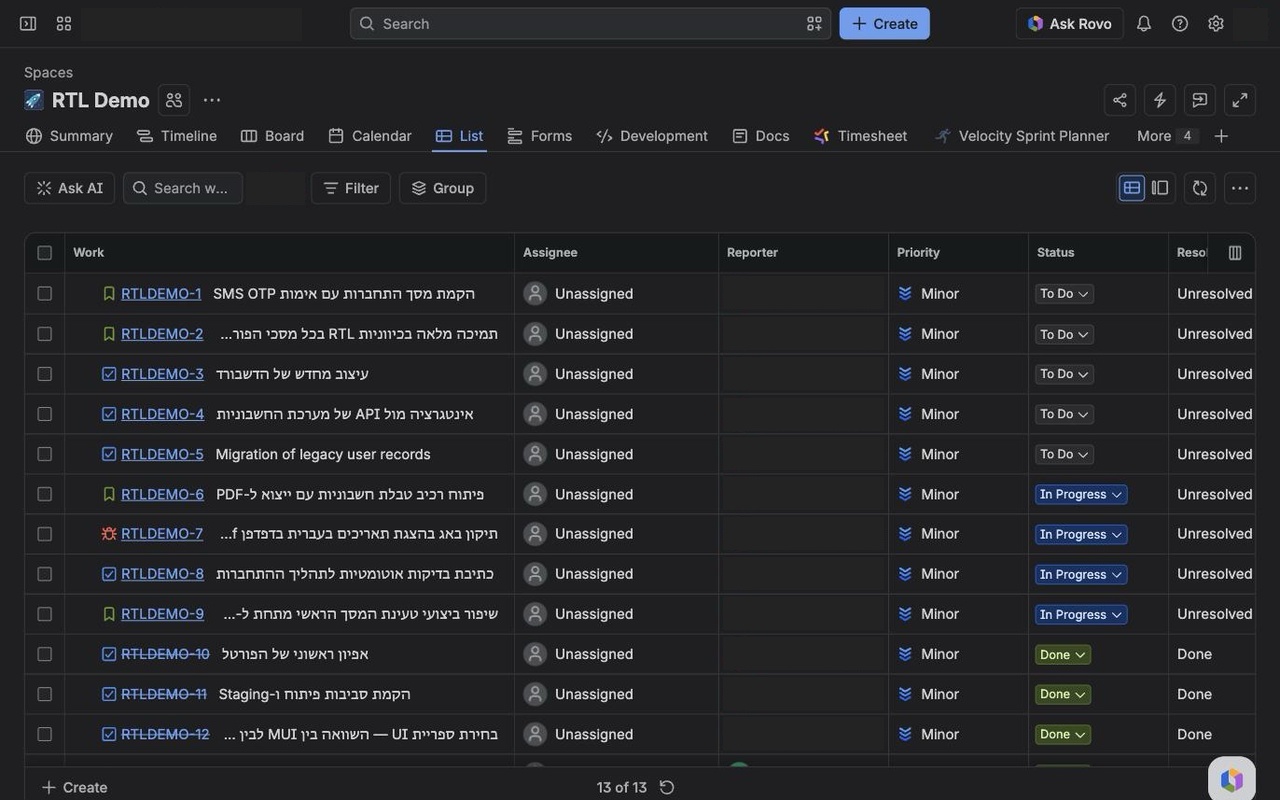The image size is (1280, 800).
Task: Open the Velocity Sprint Planner tab
Action: point(1022,136)
